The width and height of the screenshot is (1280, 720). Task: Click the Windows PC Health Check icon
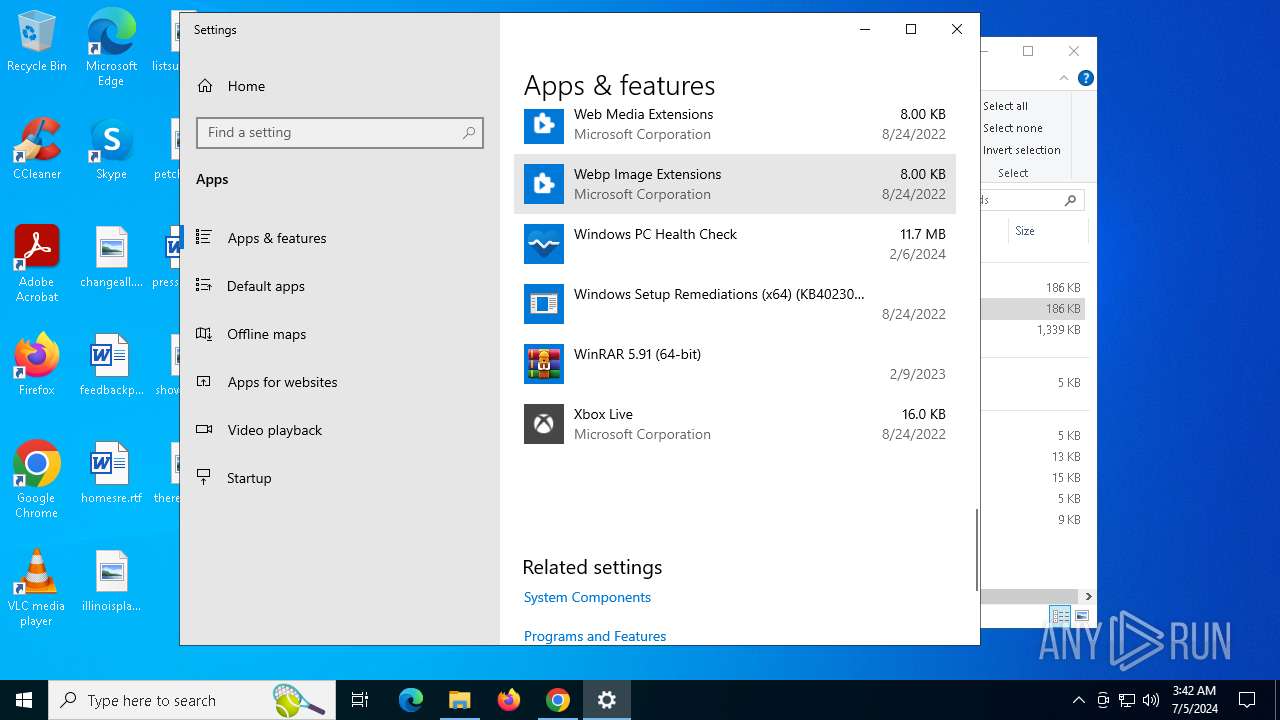[x=544, y=244]
